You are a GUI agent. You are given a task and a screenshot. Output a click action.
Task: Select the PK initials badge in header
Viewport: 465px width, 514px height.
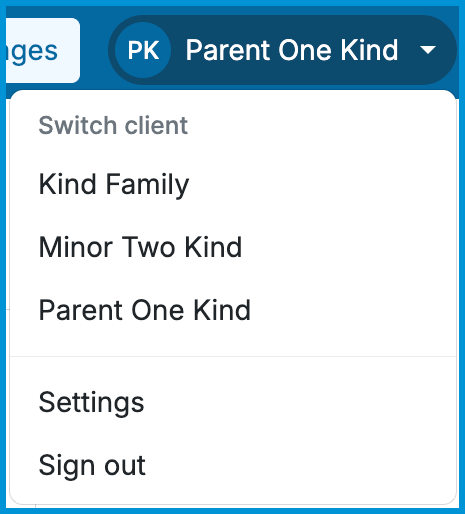tap(143, 50)
